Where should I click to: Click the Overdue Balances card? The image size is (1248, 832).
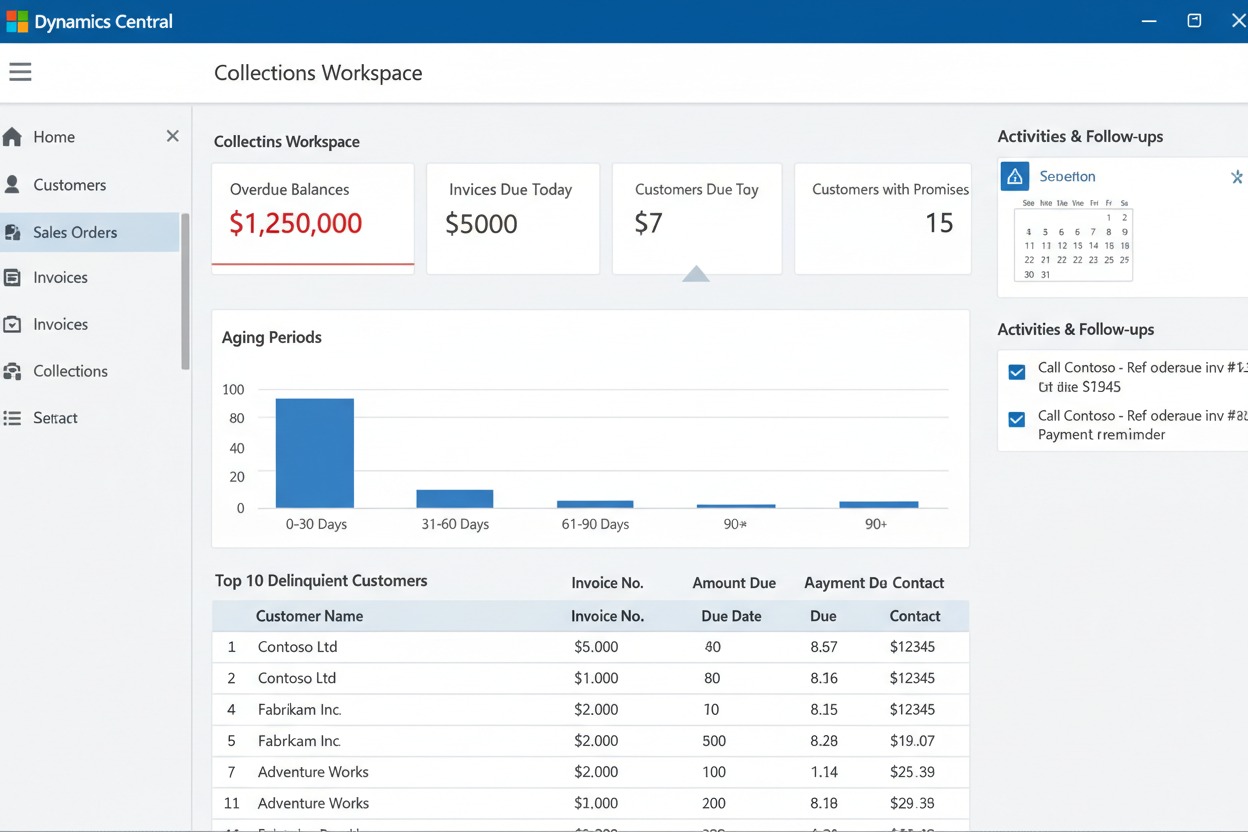(312, 218)
